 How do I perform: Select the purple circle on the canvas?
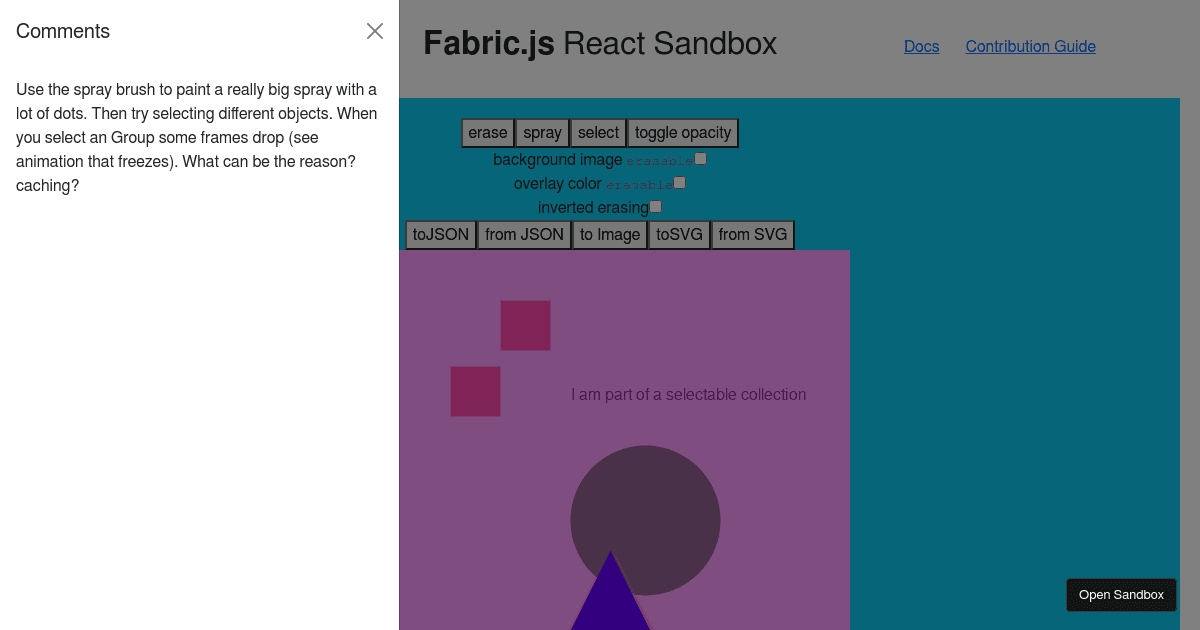point(645,520)
